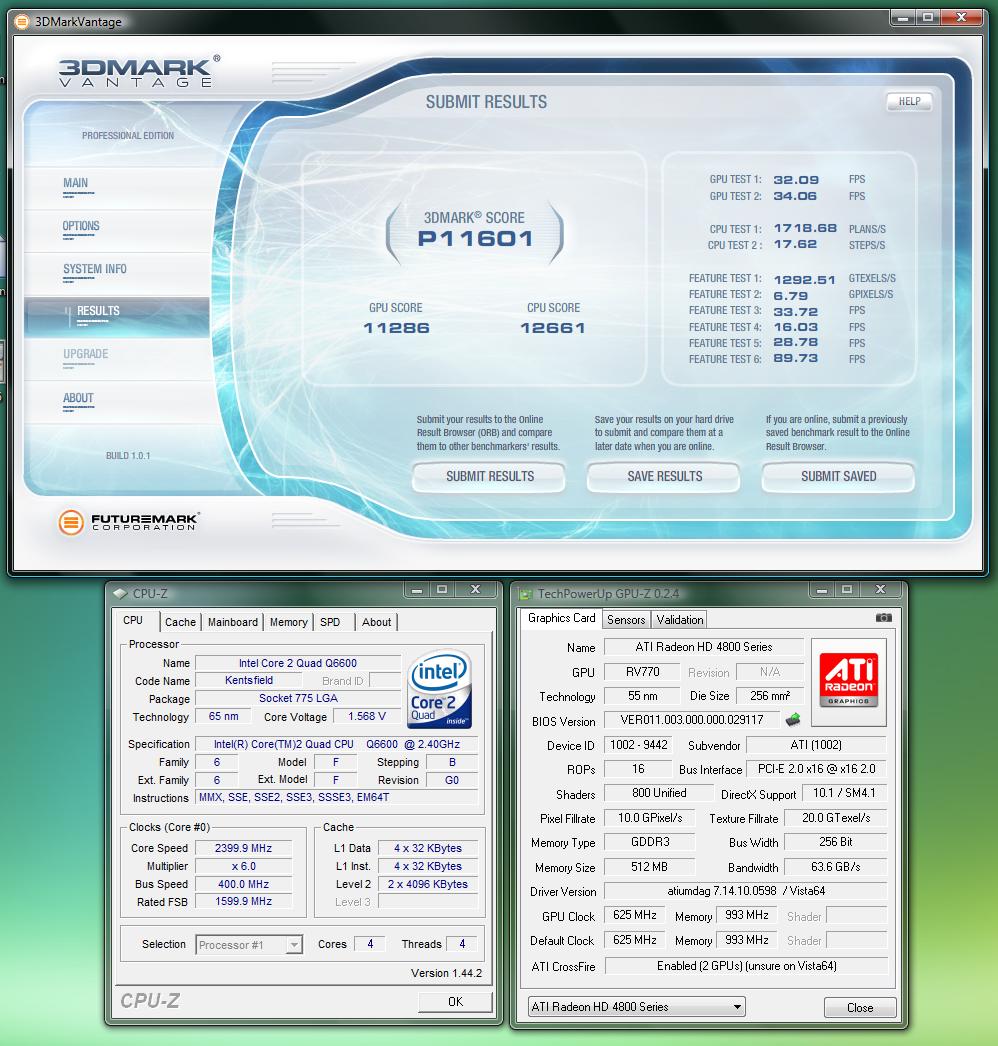Click the ATI Radeon Graphics logo

[x=849, y=681]
